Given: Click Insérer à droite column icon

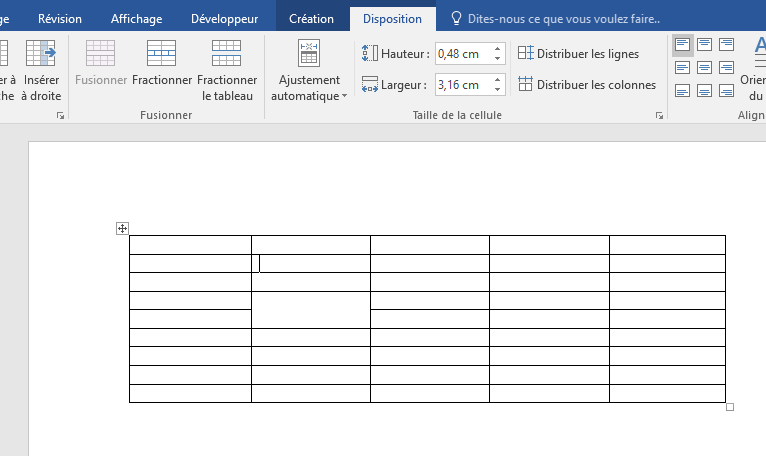Looking at the screenshot, I should pyautogui.click(x=41, y=54).
